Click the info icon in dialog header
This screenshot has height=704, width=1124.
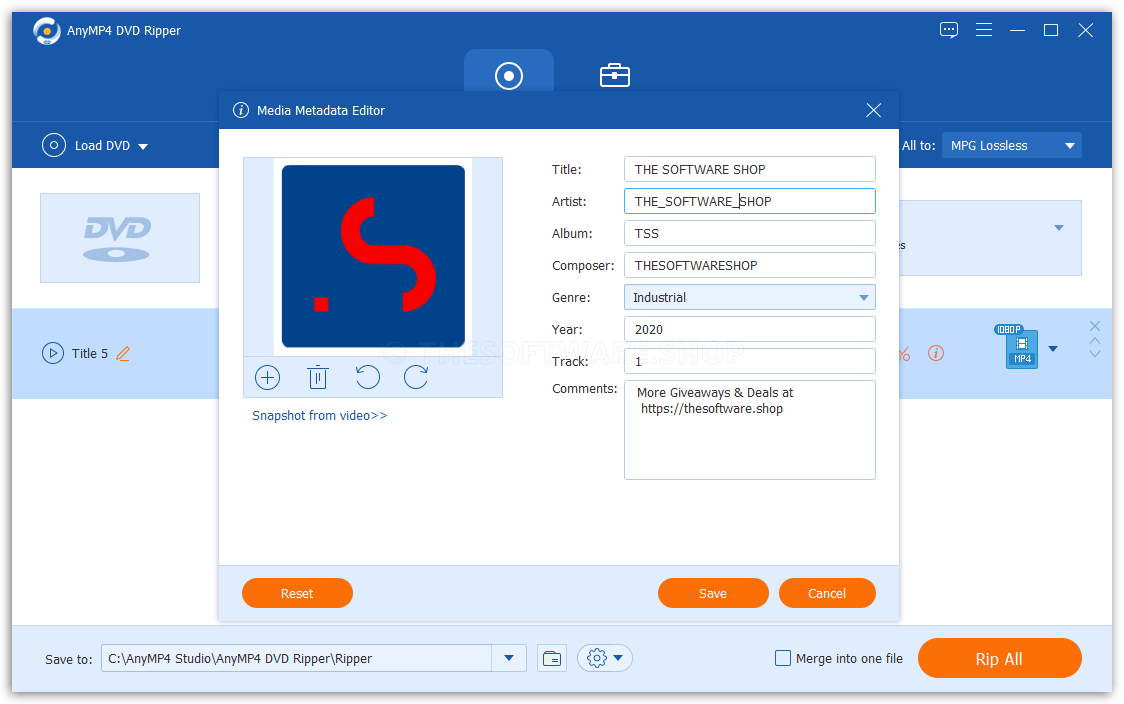coord(241,110)
